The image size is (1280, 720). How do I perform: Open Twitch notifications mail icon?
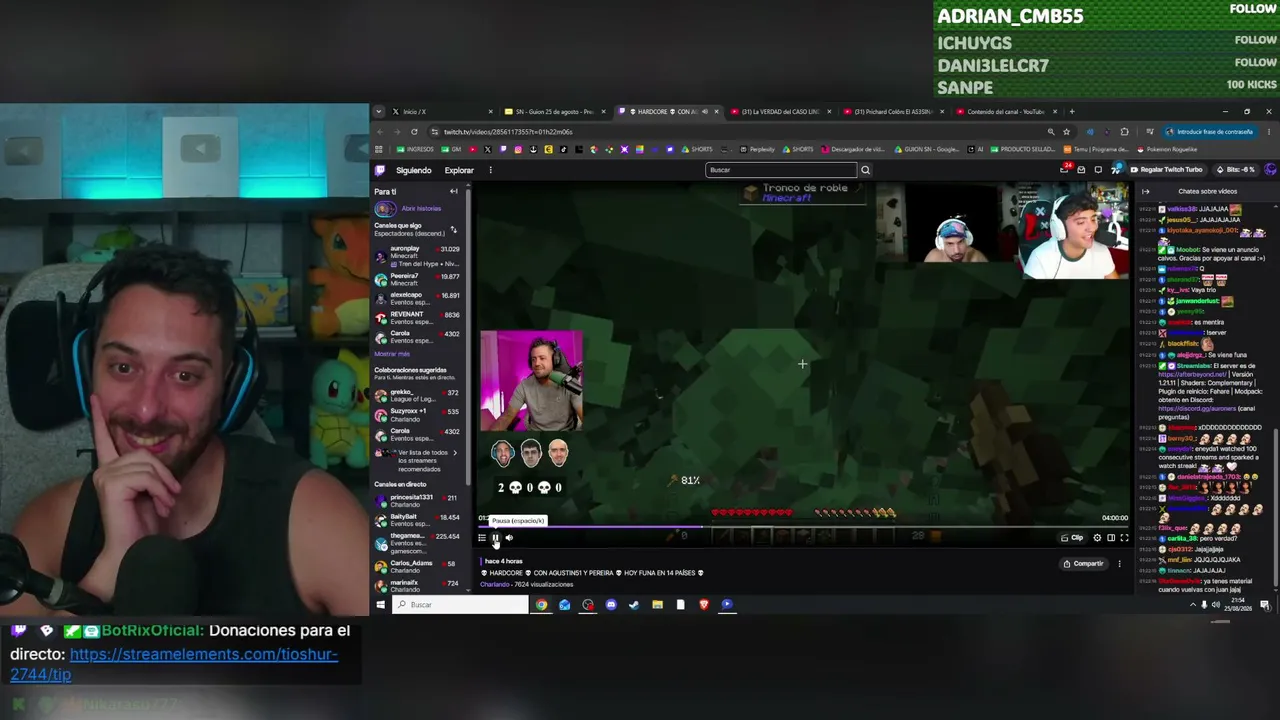click(1081, 170)
